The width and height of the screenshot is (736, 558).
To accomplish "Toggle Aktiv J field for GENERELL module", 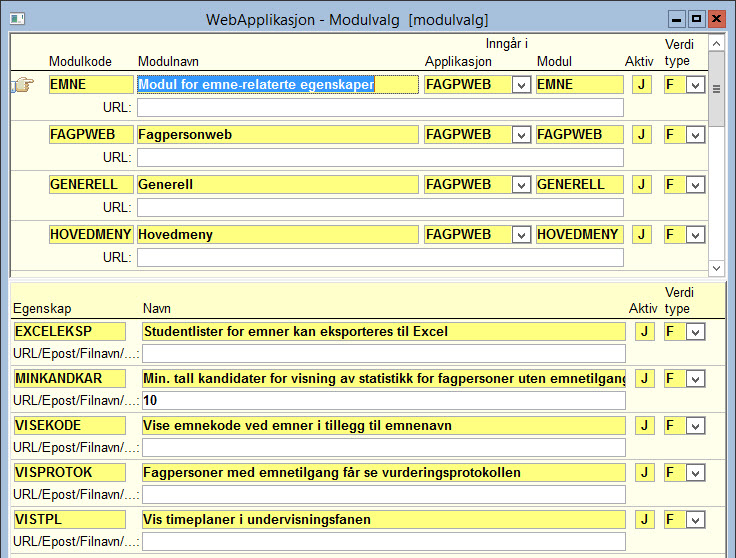I will point(642,184).
